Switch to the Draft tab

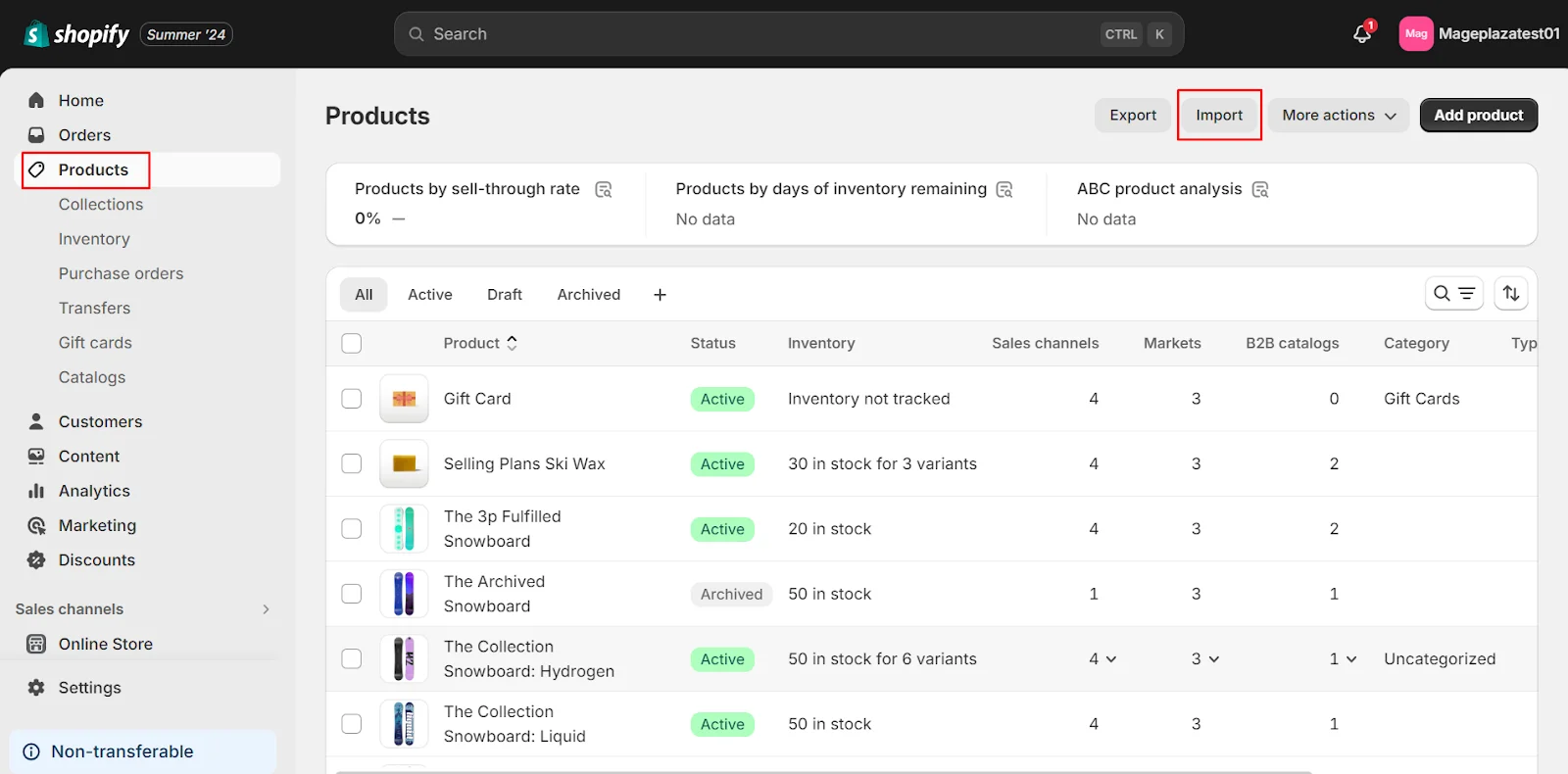(505, 295)
